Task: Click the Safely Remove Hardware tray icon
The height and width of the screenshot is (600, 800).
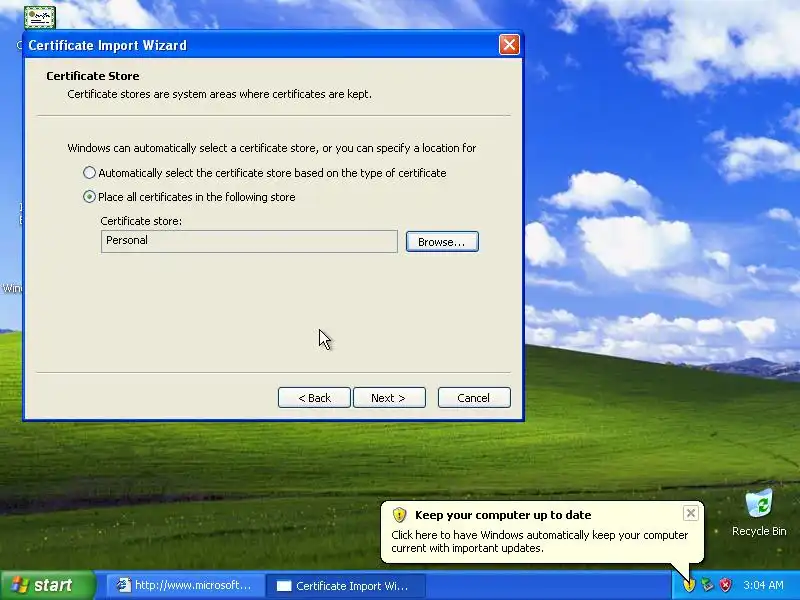Action: pos(707,585)
